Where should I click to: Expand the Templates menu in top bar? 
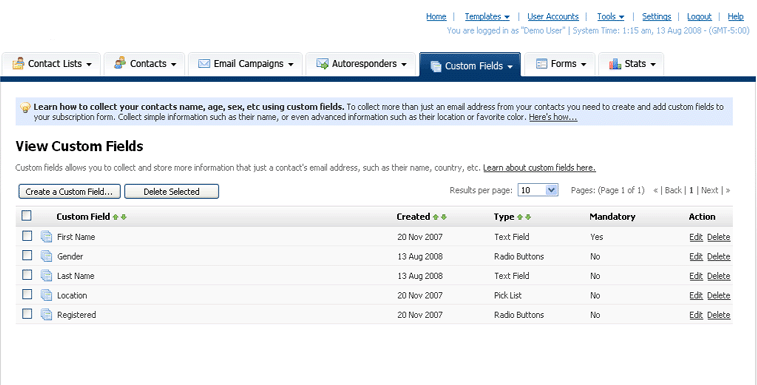[487, 16]
